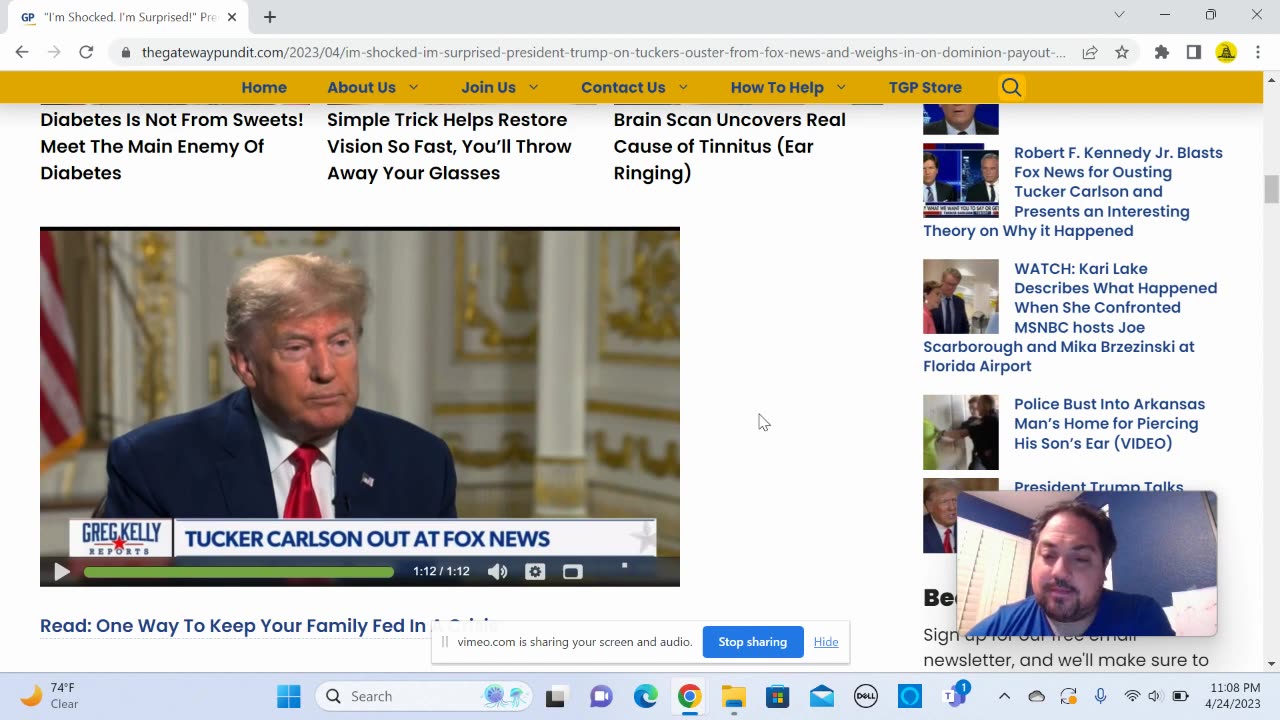The width and height of the screenshot is (1280, 720).
Task: Open the How To Help menu
Action: point(777,87)
